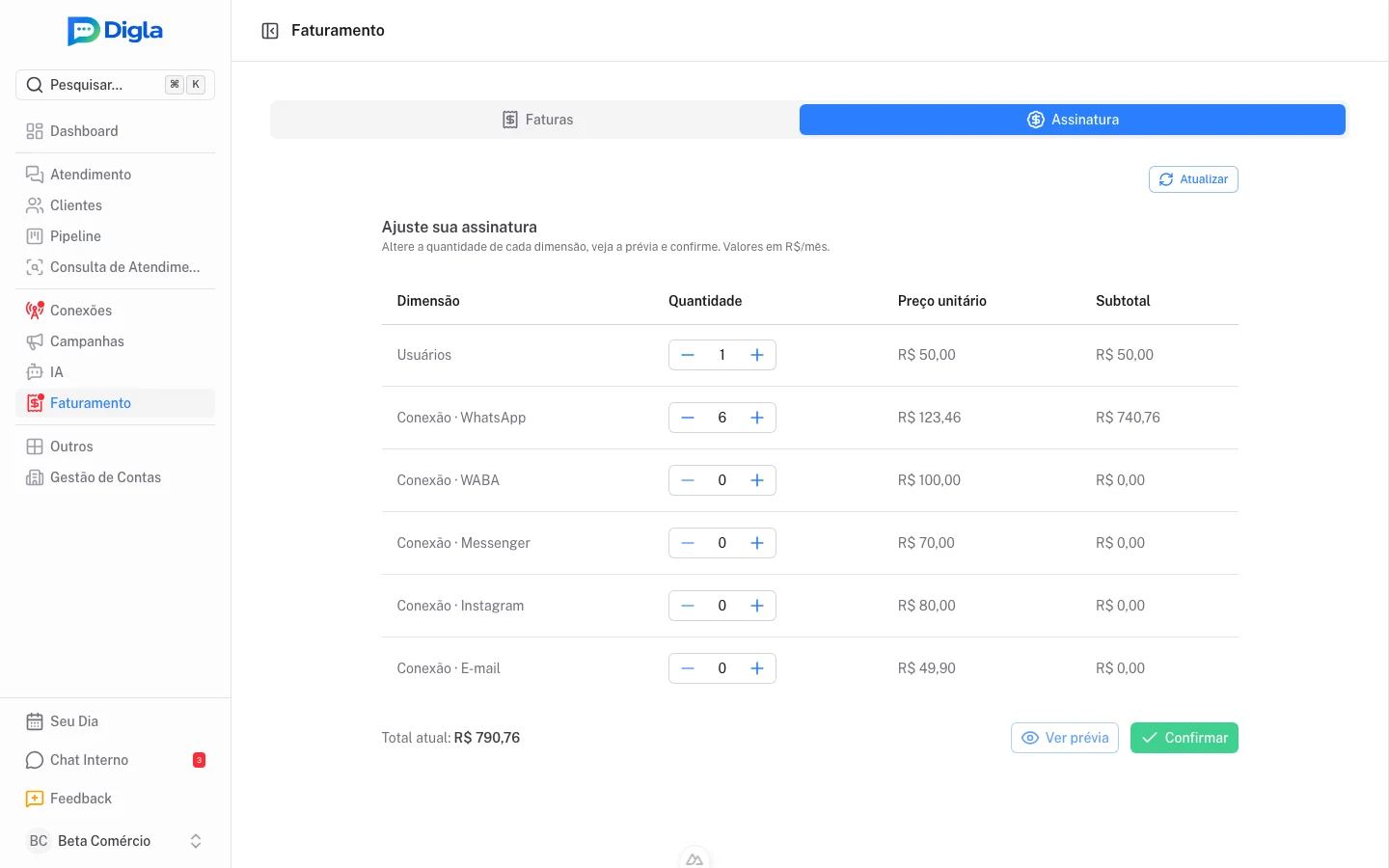Switch to the Faturas tab
Viewport: 1389px width, 868px height.
[x=537, y=120]
